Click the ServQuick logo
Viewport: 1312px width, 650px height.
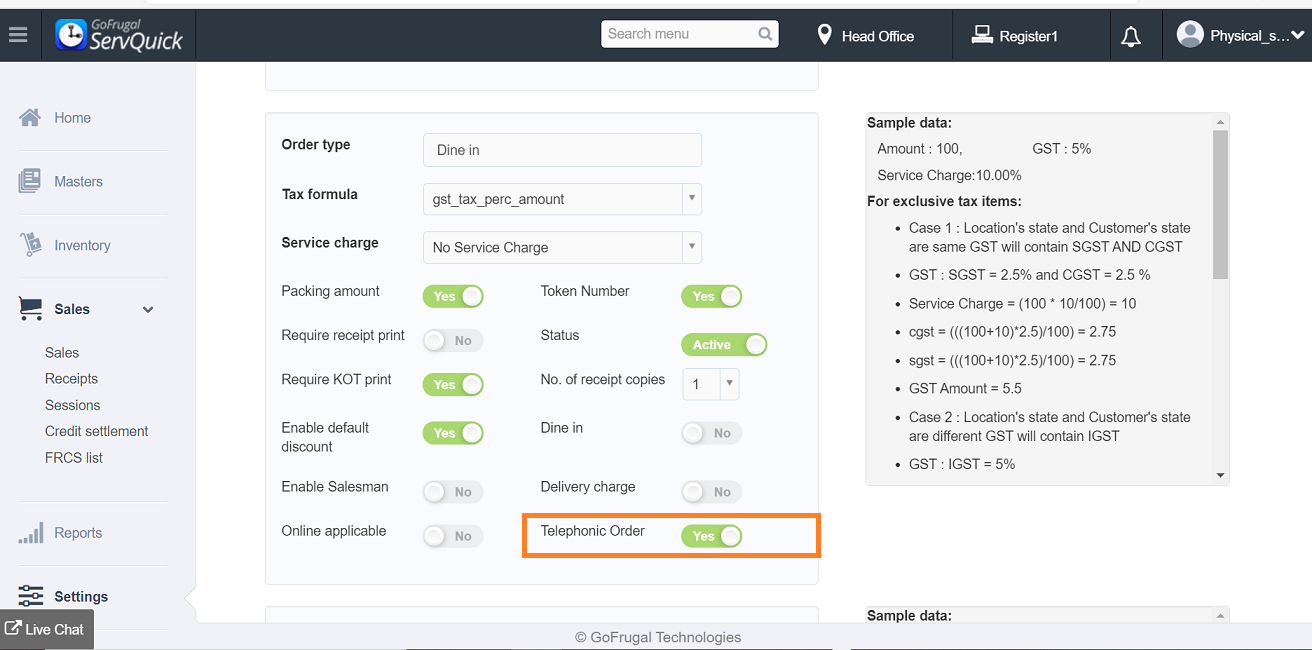coord(120,35)
